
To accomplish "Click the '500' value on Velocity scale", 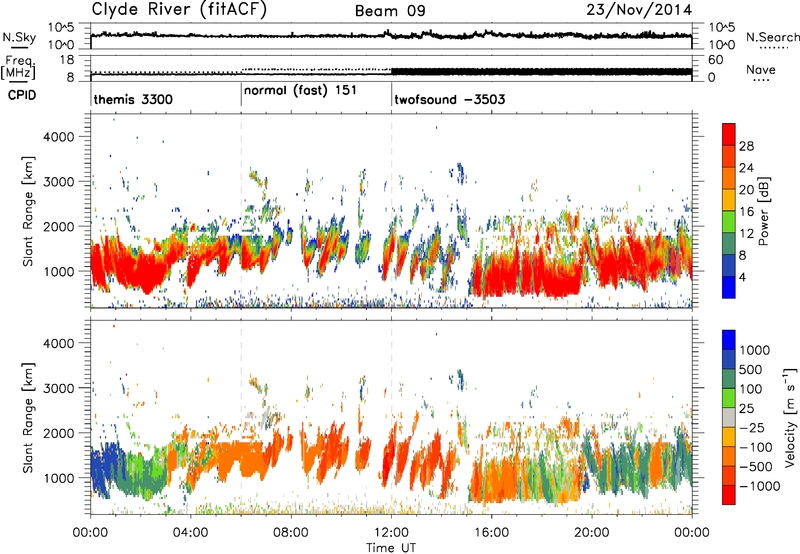I will [751, 370].
